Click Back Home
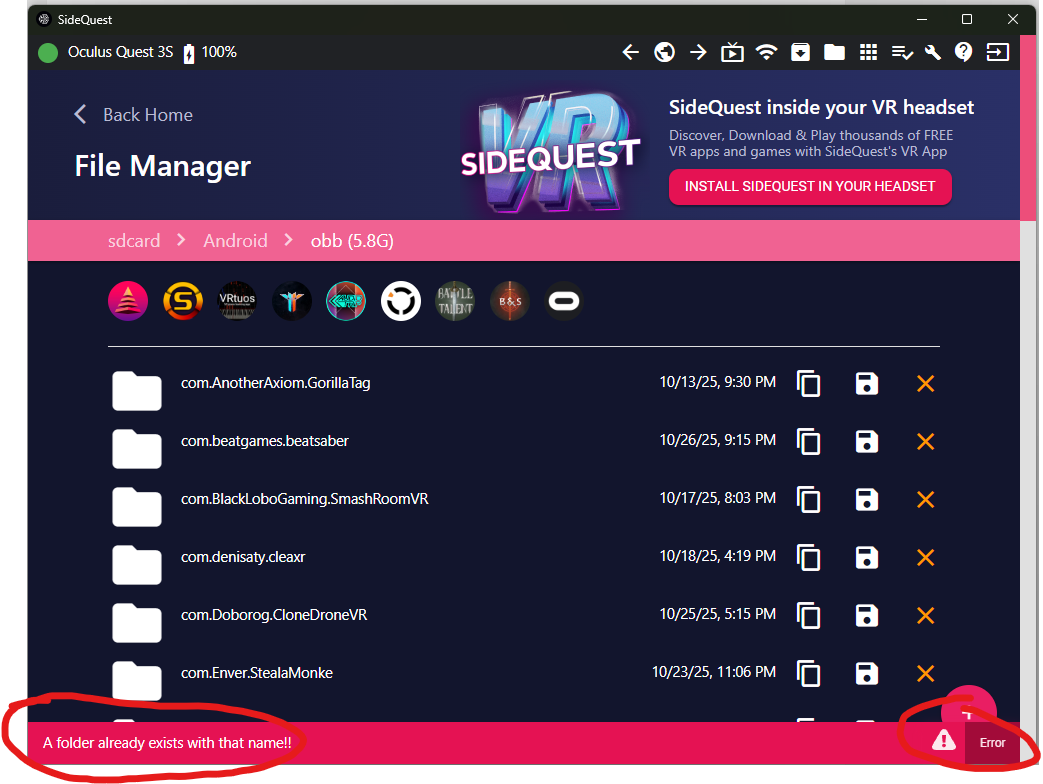Screen dimensions: 1043x784 click(x=134, y=114)
